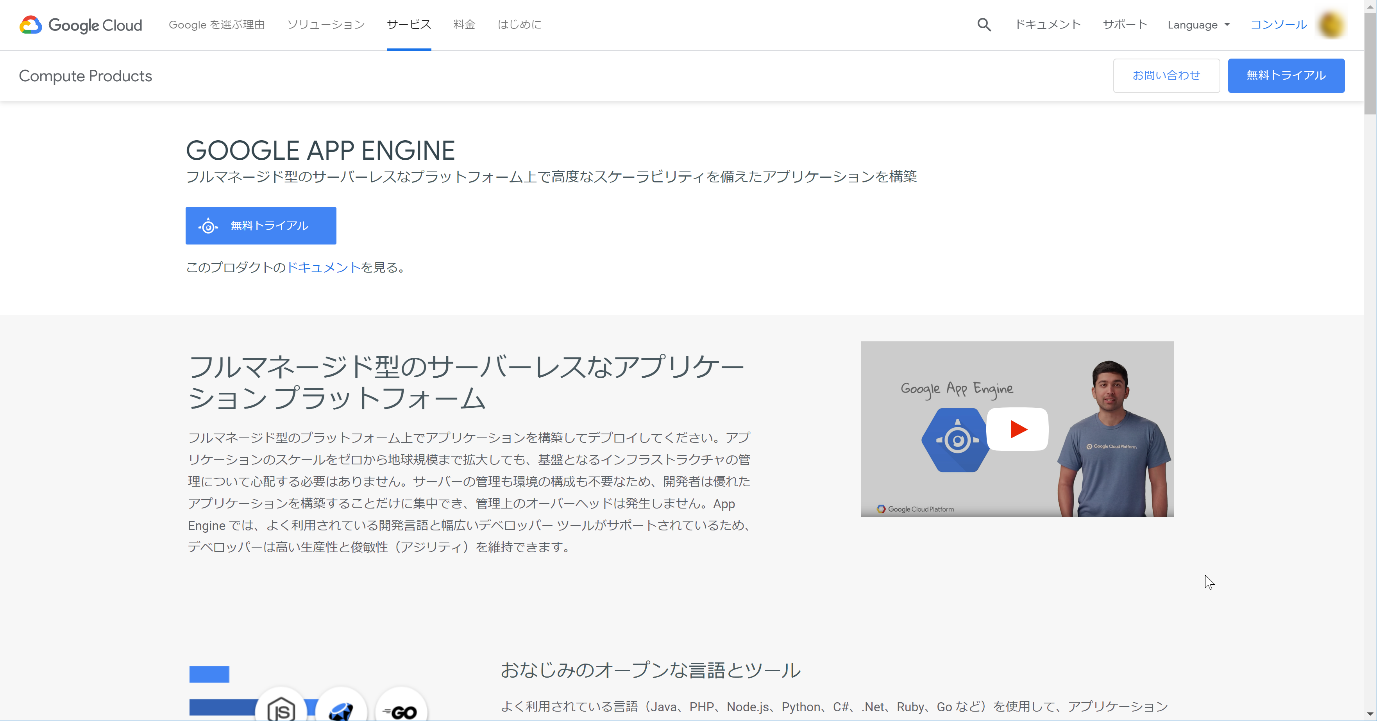Open the はじめに menu item
The height and width of the screenshot is (721, 1377).
tap(520, 25)
